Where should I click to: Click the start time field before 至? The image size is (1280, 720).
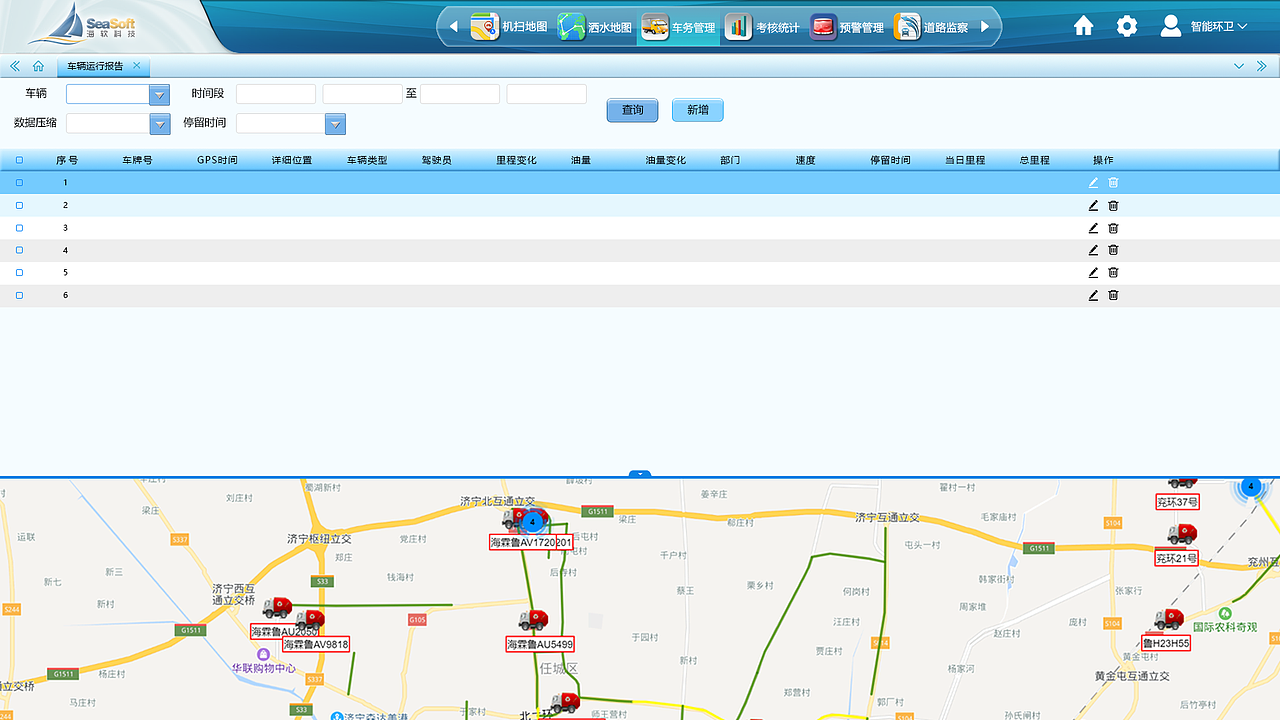click(362, 94)
